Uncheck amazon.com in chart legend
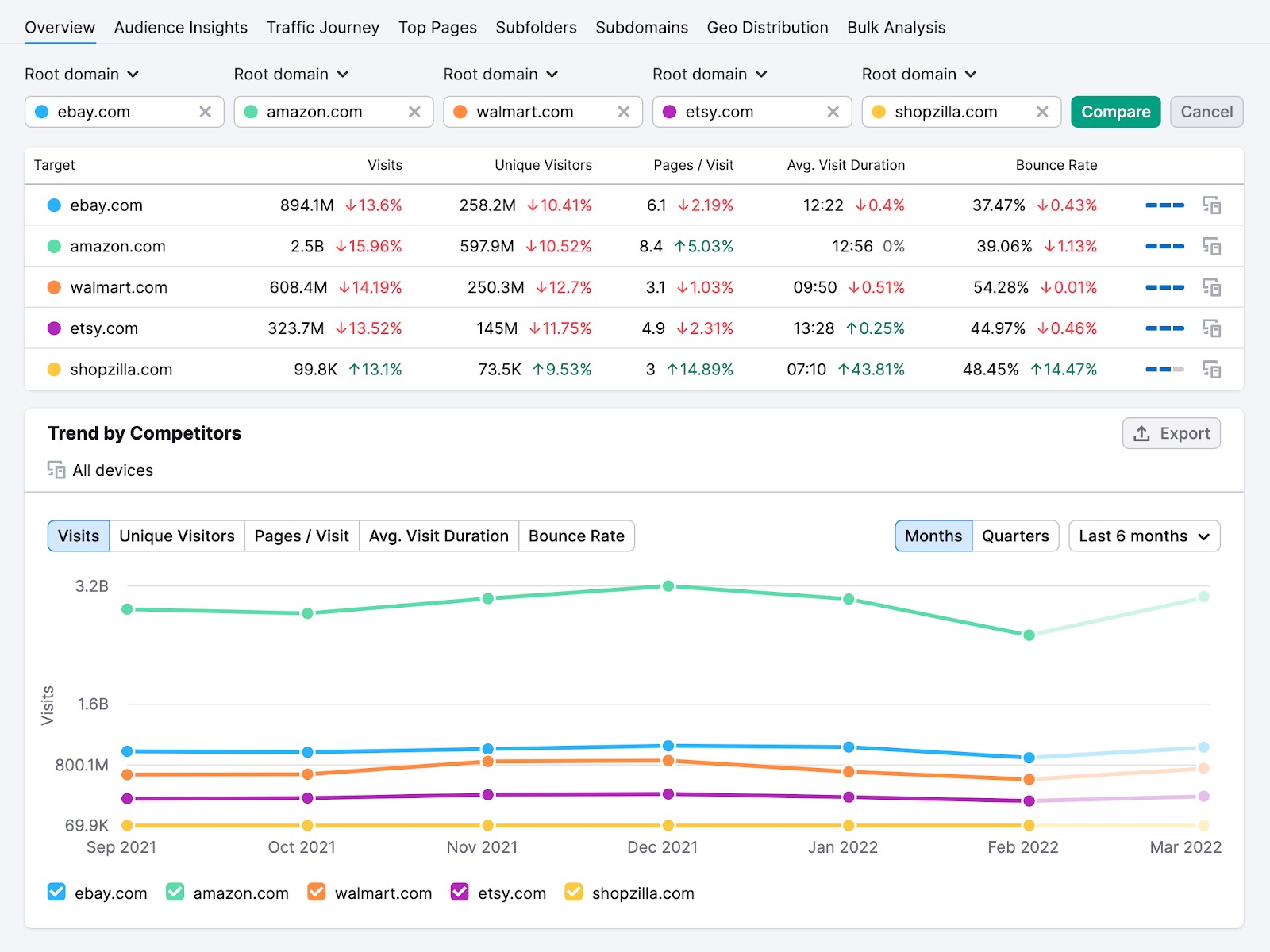The height and width of the screenshot is (952, 1270). (175, 892)
